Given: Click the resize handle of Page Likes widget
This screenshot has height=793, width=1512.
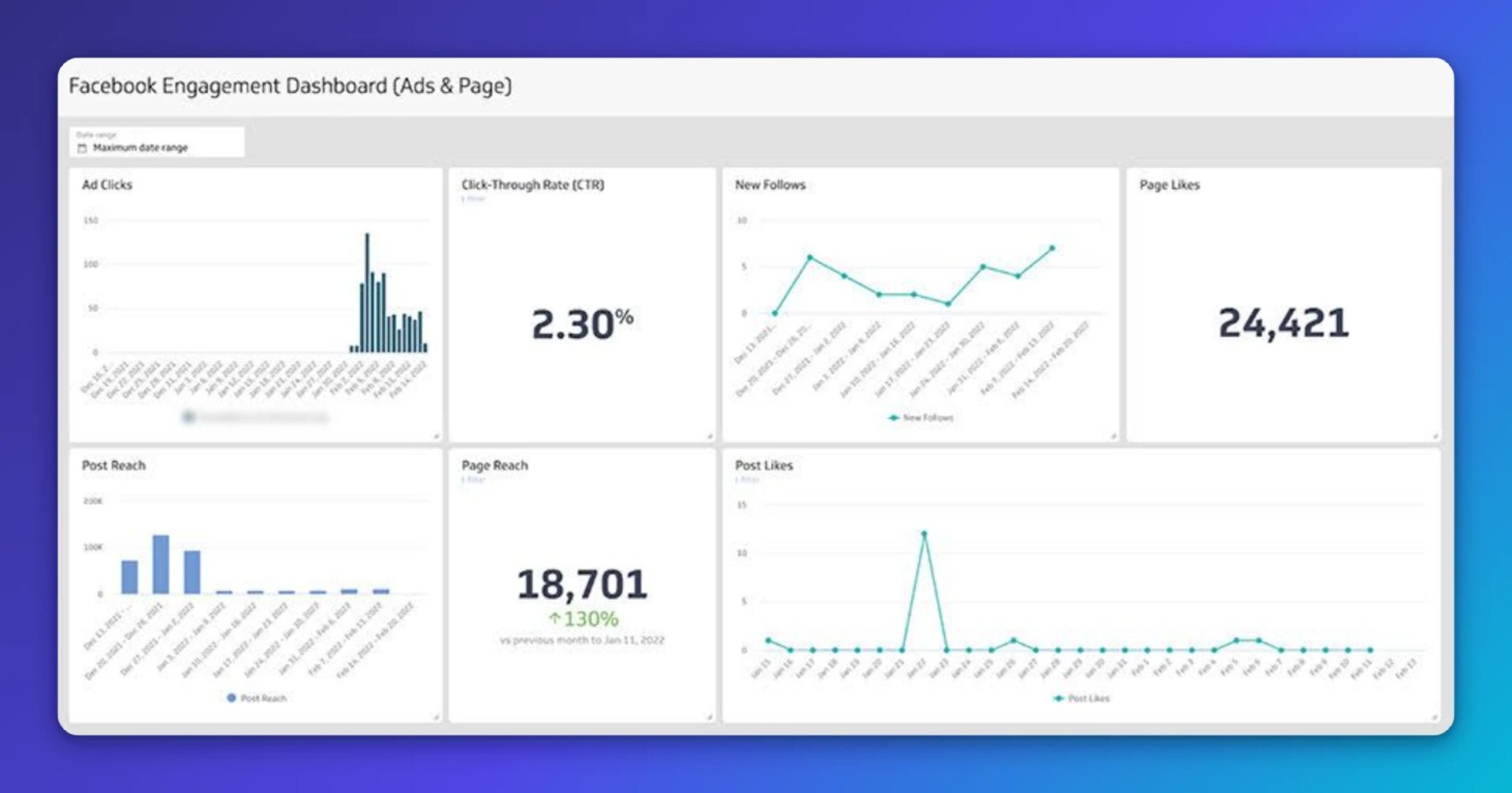Looking at the screenshot, I should tap(1435, 435).
